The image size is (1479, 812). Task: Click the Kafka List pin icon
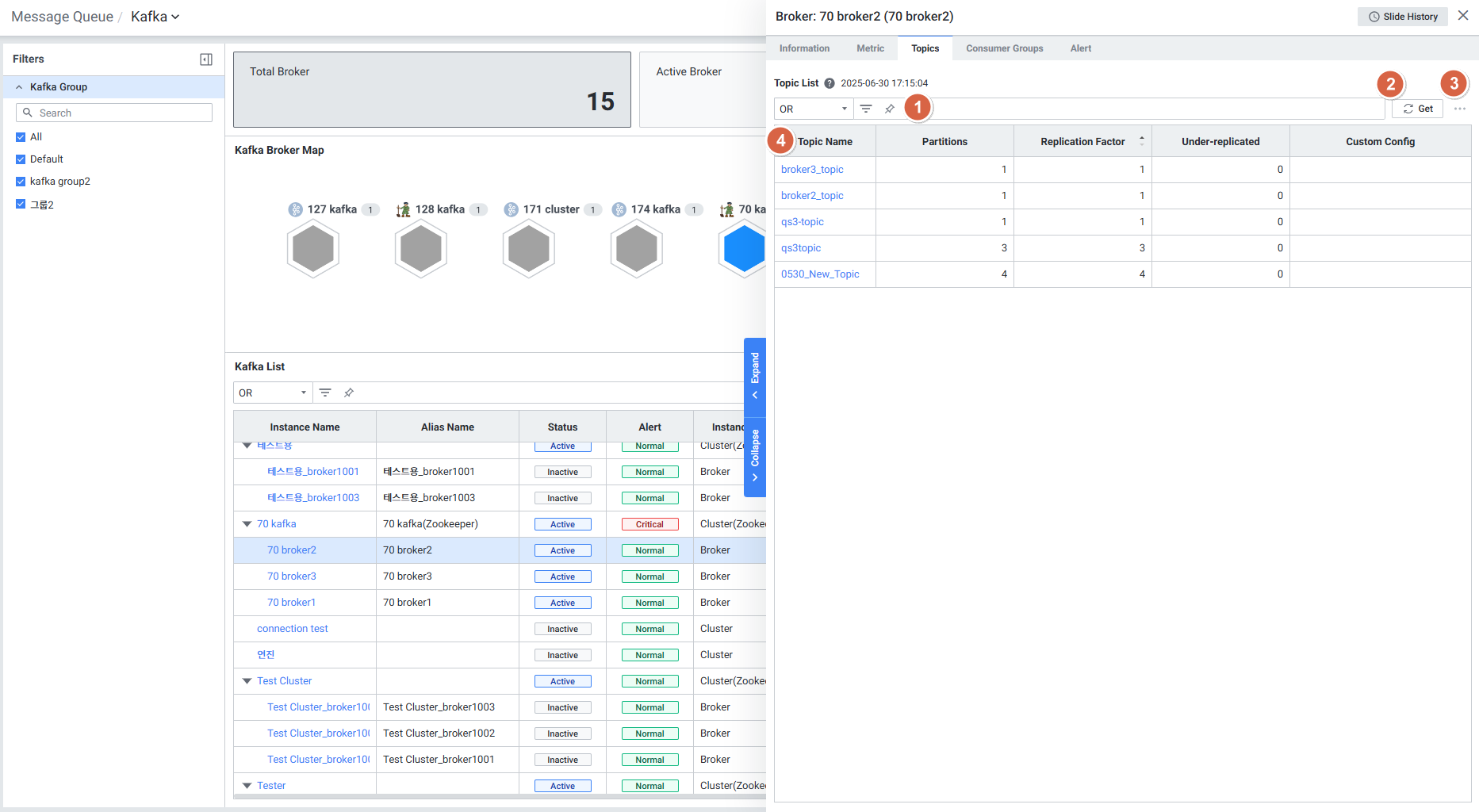[349, 393]
